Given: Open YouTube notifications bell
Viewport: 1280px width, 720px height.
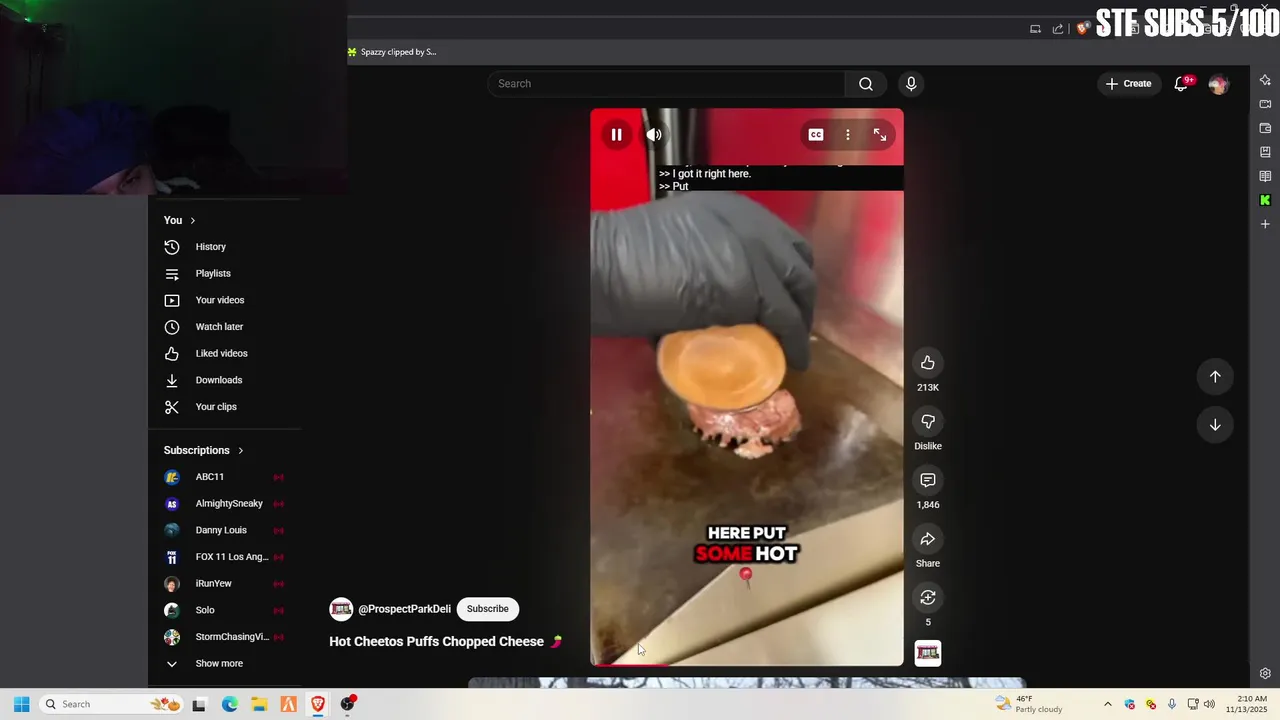Looking at the screenshot, I should pos(1181,84).
